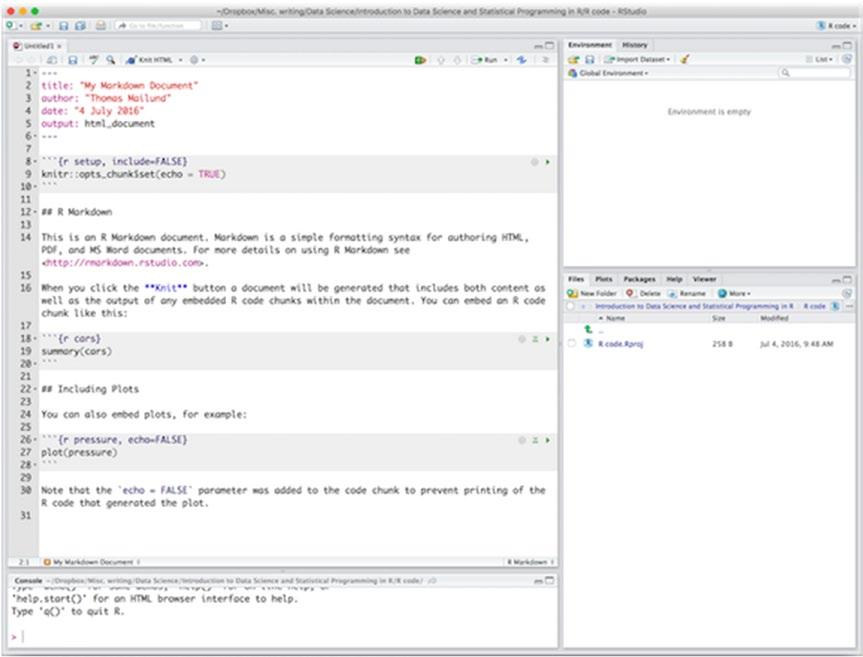863x657 pixels.
Task: Collapse the R Markdown section on line 12
Action: tap(36, 212)
